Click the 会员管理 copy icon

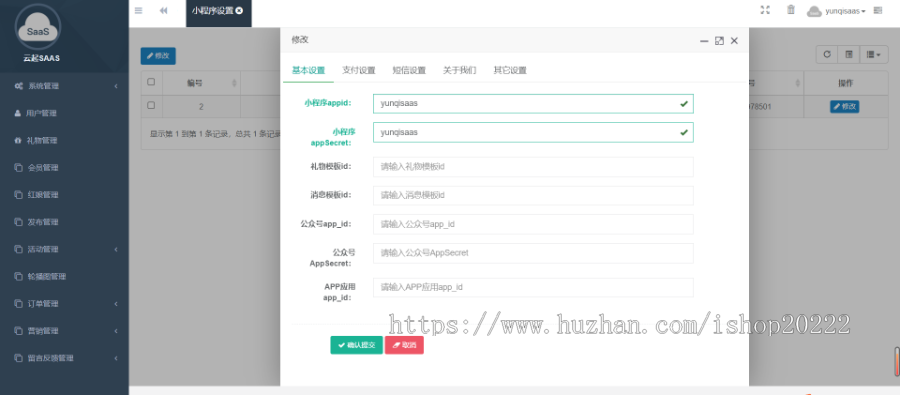18,168
